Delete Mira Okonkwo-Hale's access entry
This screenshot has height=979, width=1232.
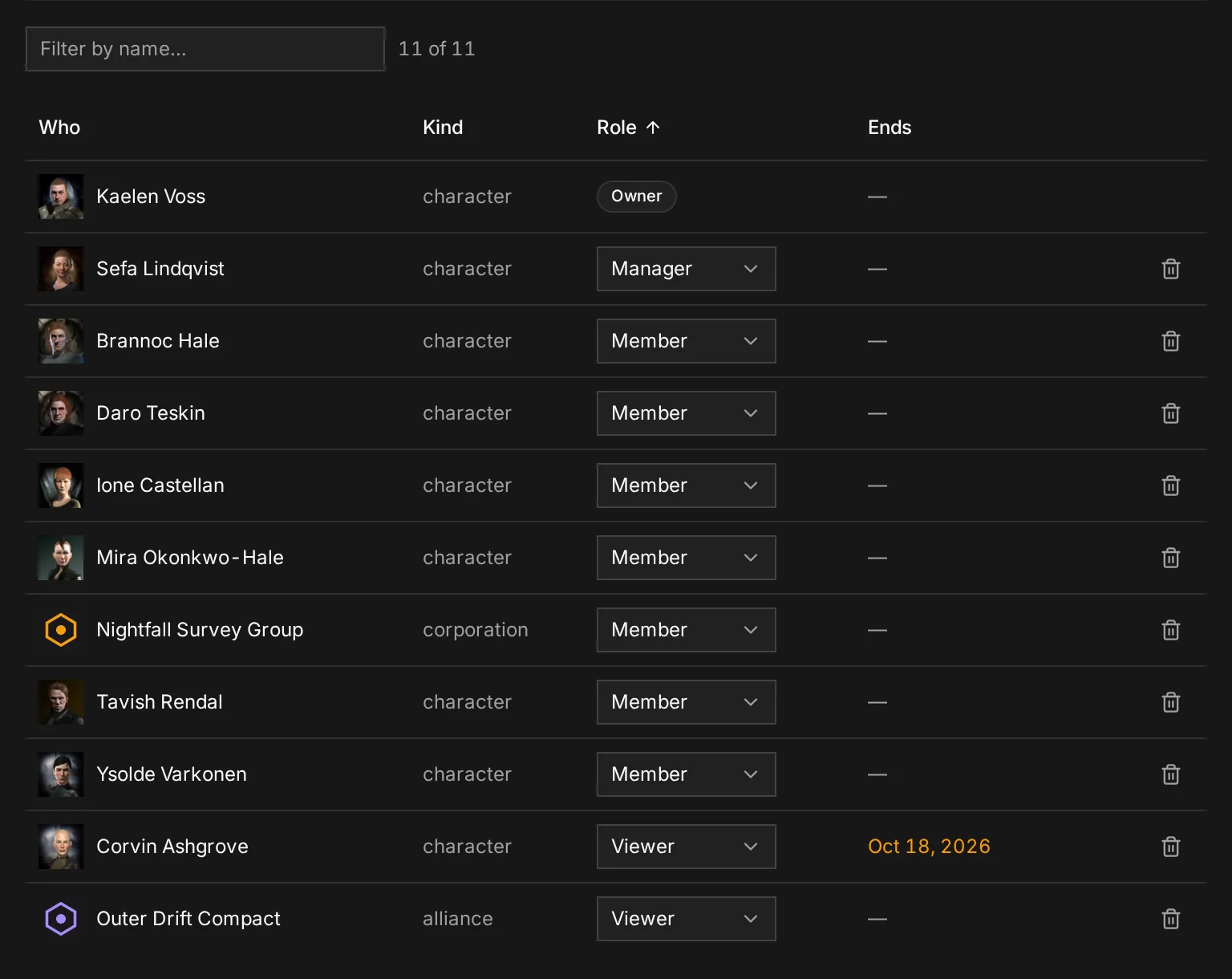point(1171,558)
